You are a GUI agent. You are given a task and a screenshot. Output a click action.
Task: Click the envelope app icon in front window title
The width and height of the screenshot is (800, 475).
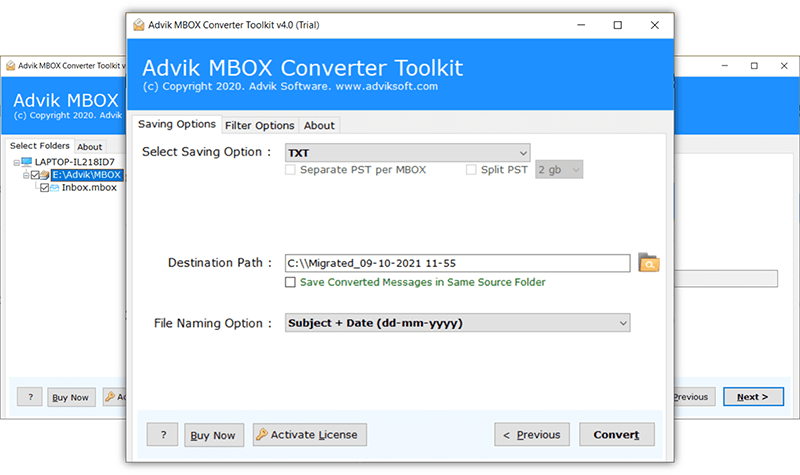click(x=138, y=25)
